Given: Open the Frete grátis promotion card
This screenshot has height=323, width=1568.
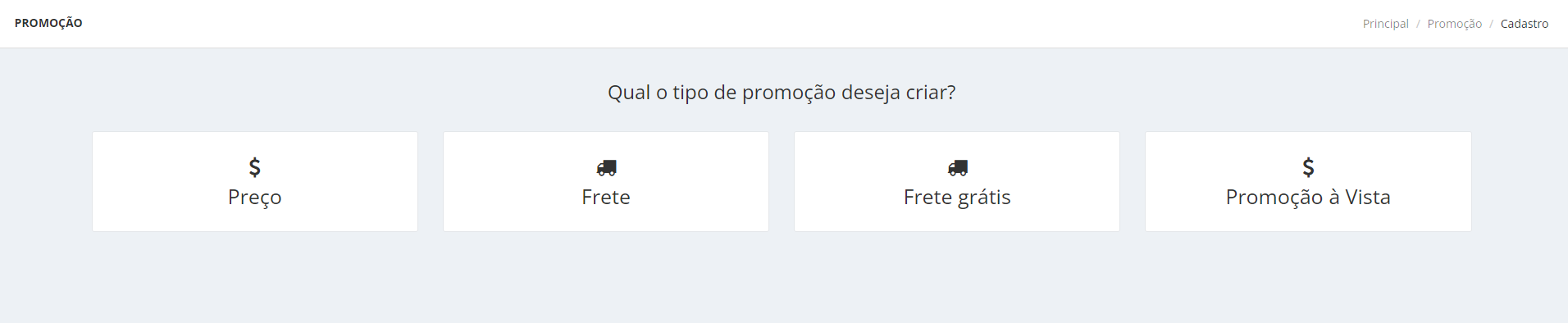Looking at the screenshot, I should click(957, 181).
